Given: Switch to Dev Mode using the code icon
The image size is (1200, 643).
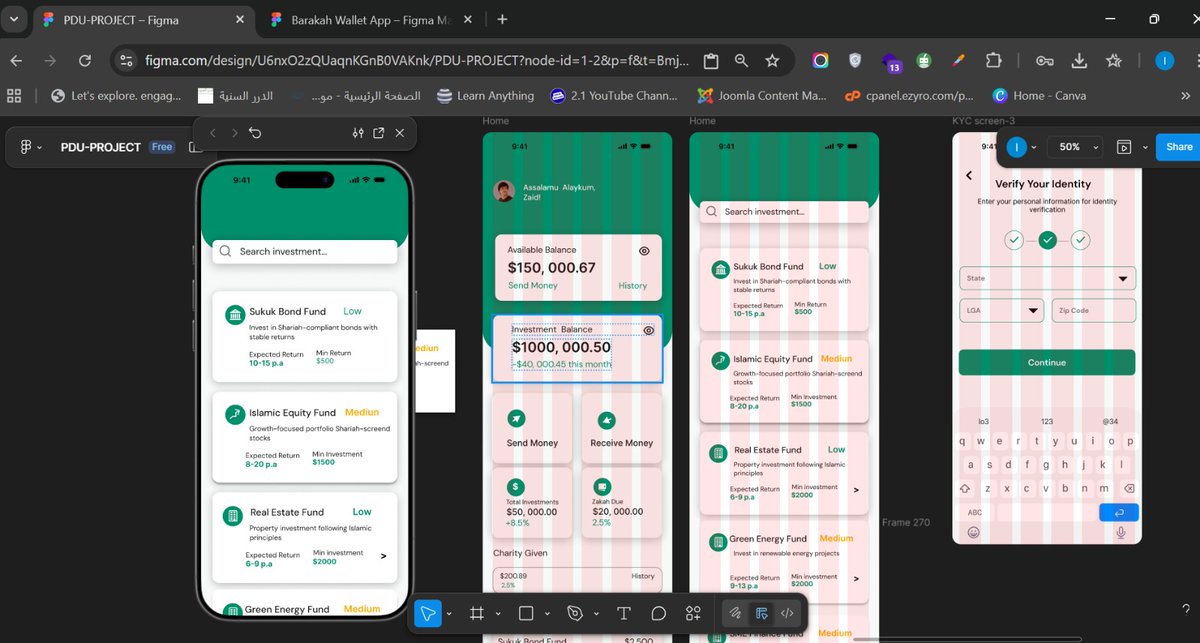Looking at the screenshot, I should pos(787,612).
